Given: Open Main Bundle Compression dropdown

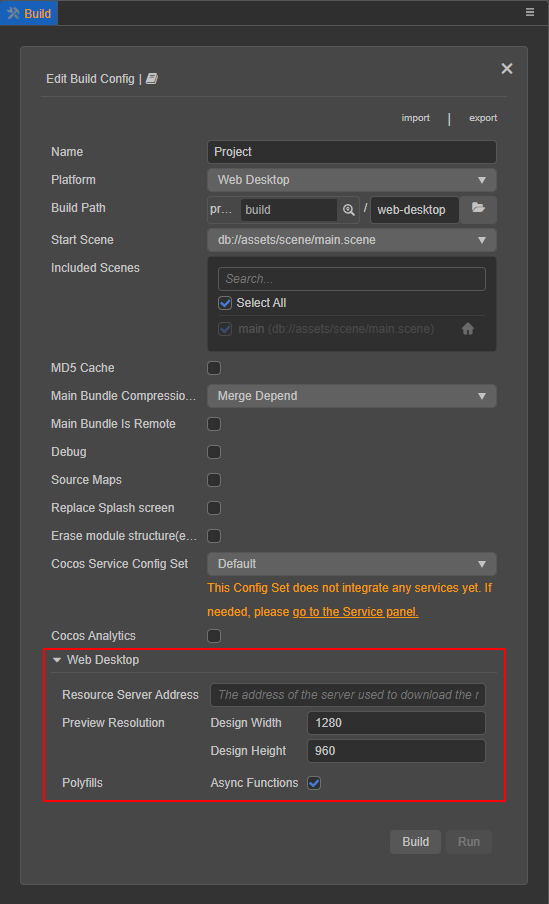Looking at the screenshot, I should (352, 396).
